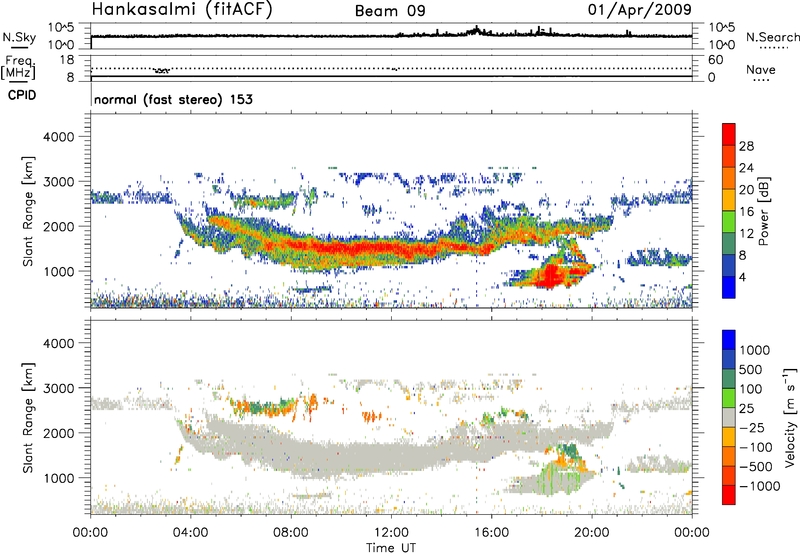Select the 'N.Sky' legend label
This screenshot has height=554, width=800.
pyautogui.click(x=19, y=37)
